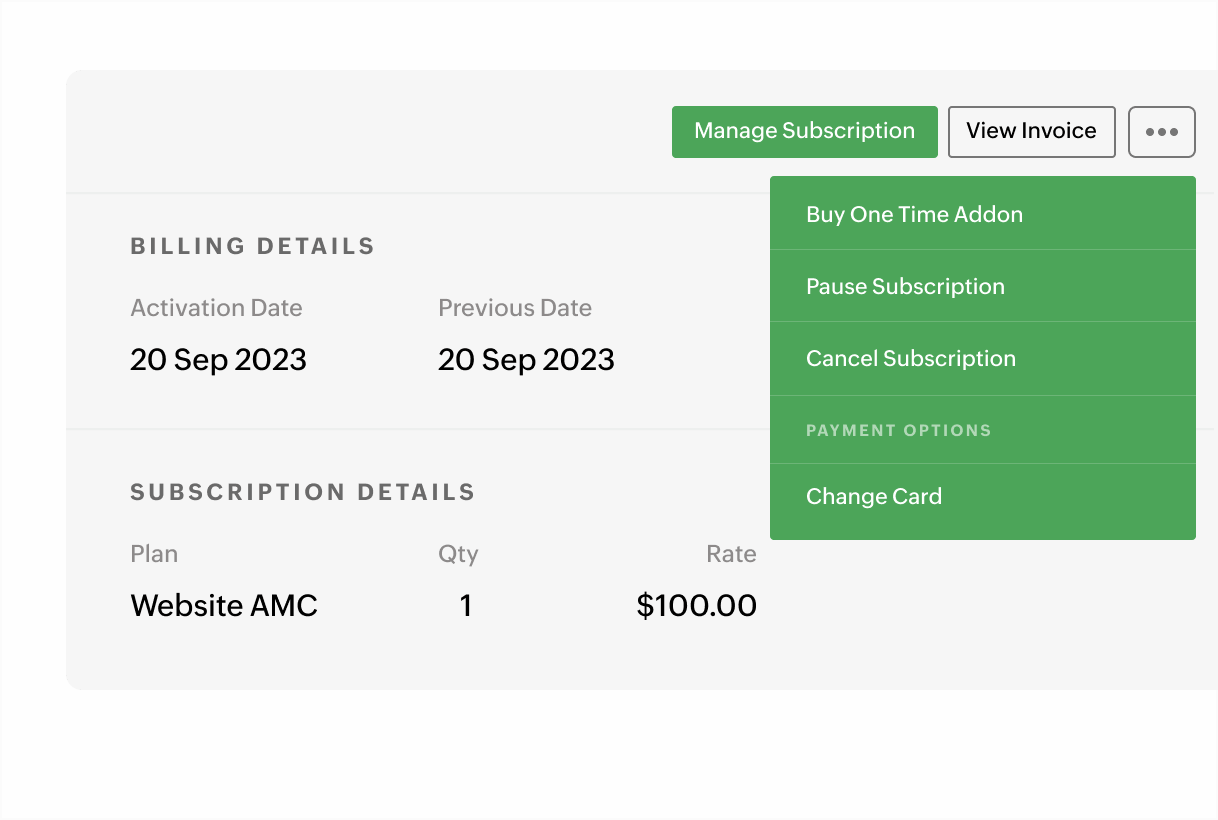Select the $100.00 rate amount
The image size is (1218, 820).
point(696,605)
